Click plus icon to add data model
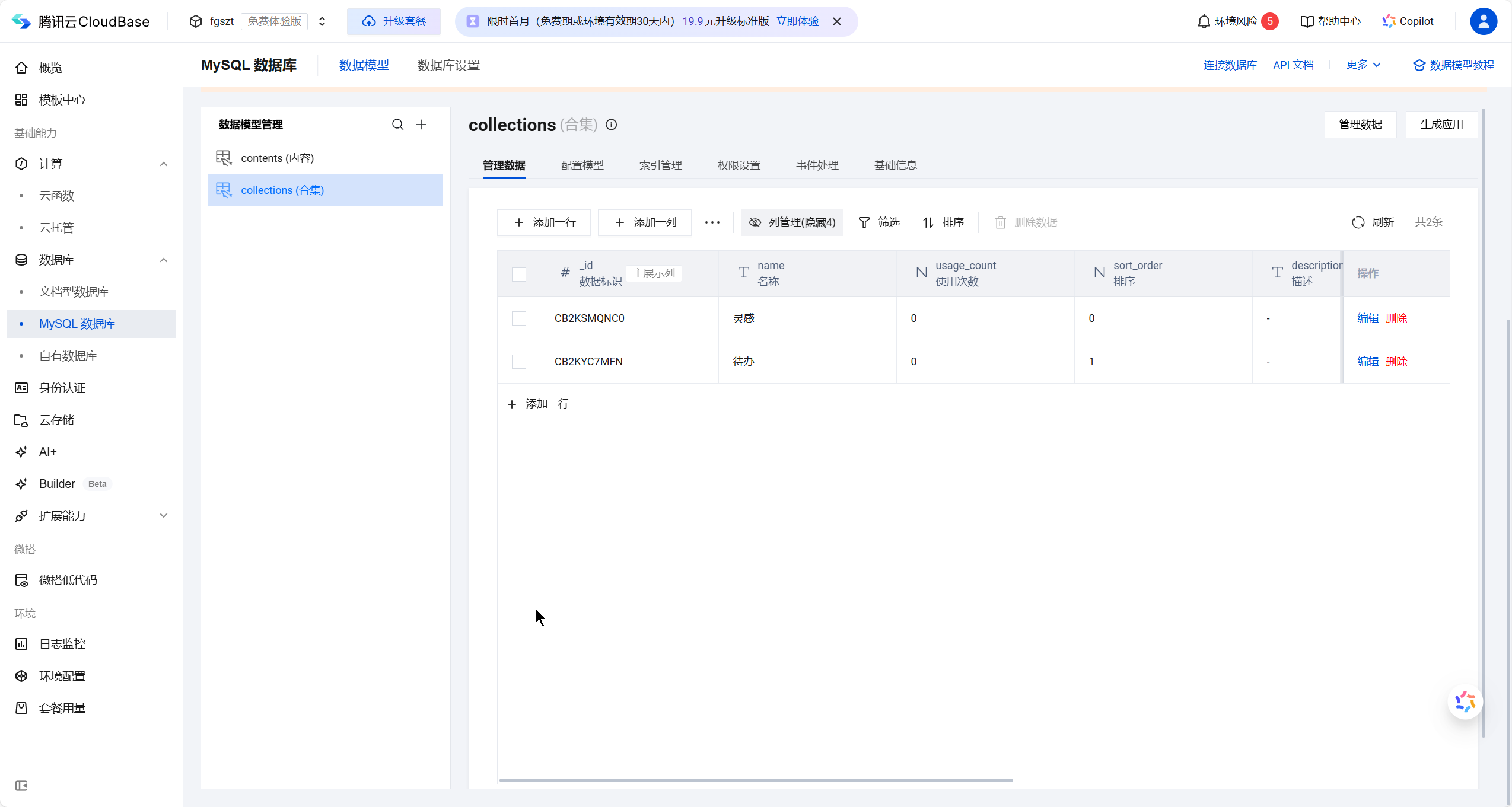Image resolution: width=1512 pixels, height=807 pixels. [421, 125]
